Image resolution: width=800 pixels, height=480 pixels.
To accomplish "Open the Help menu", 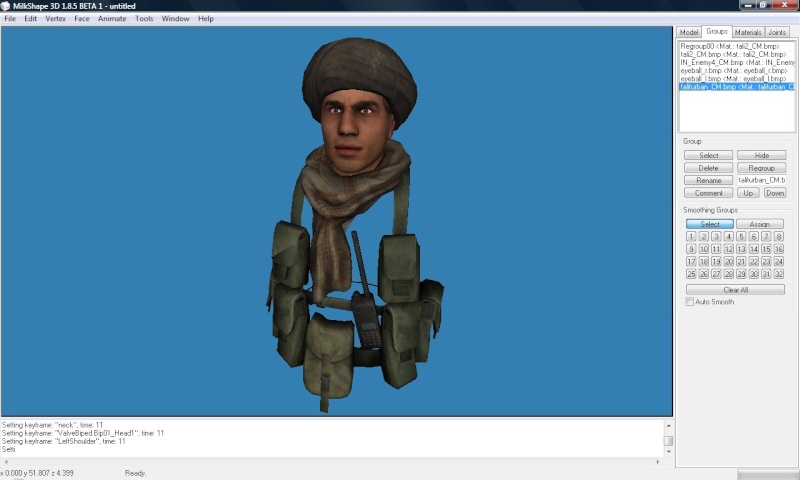I will [206, 18].
